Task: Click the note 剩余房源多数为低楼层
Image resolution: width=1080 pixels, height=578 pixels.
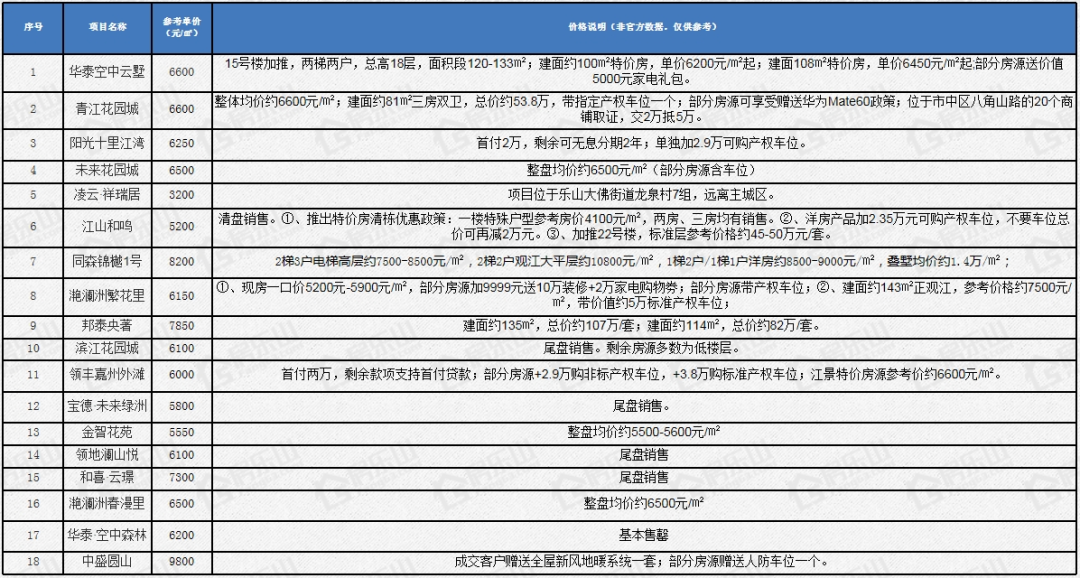Action: [643, 347]
